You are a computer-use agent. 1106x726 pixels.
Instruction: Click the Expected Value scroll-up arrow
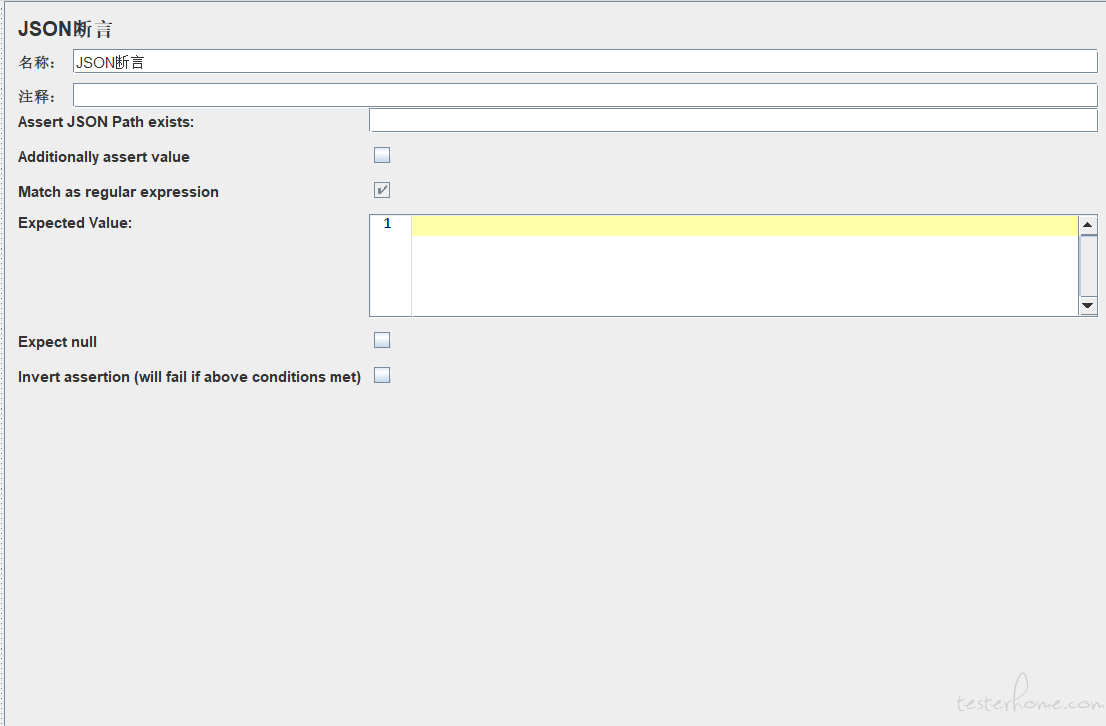pyautogui.click(x=1088, y=225)
